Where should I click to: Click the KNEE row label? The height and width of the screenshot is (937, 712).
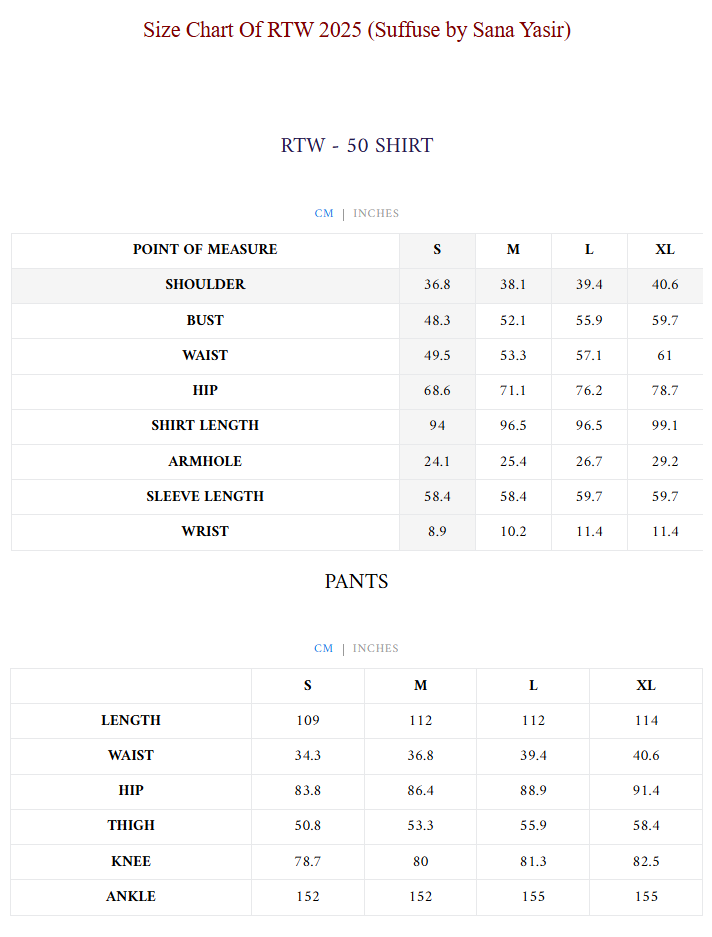(x=131, y=861)
